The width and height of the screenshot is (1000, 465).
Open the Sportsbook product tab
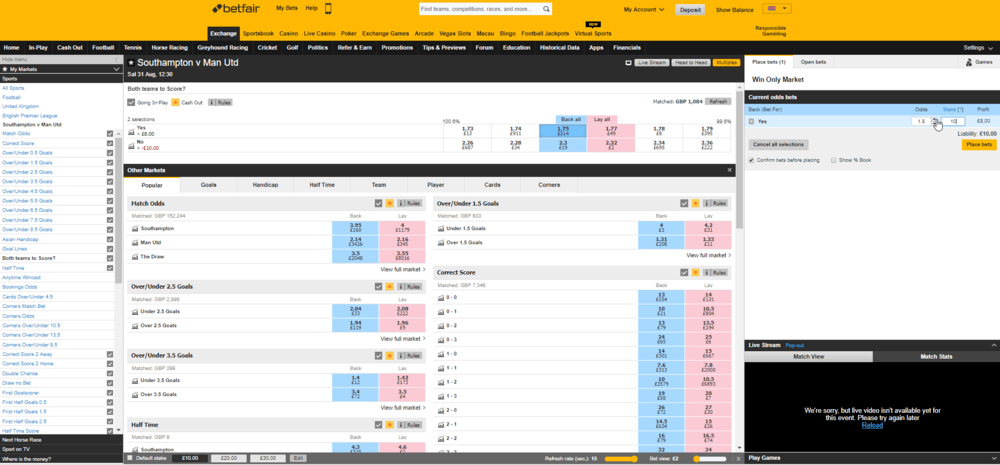tap(258, 33)
